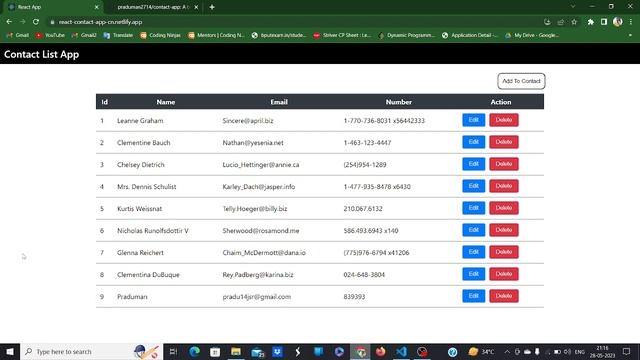
Task: Open the My Drive - Google bookmark
Action: (532, 35)
